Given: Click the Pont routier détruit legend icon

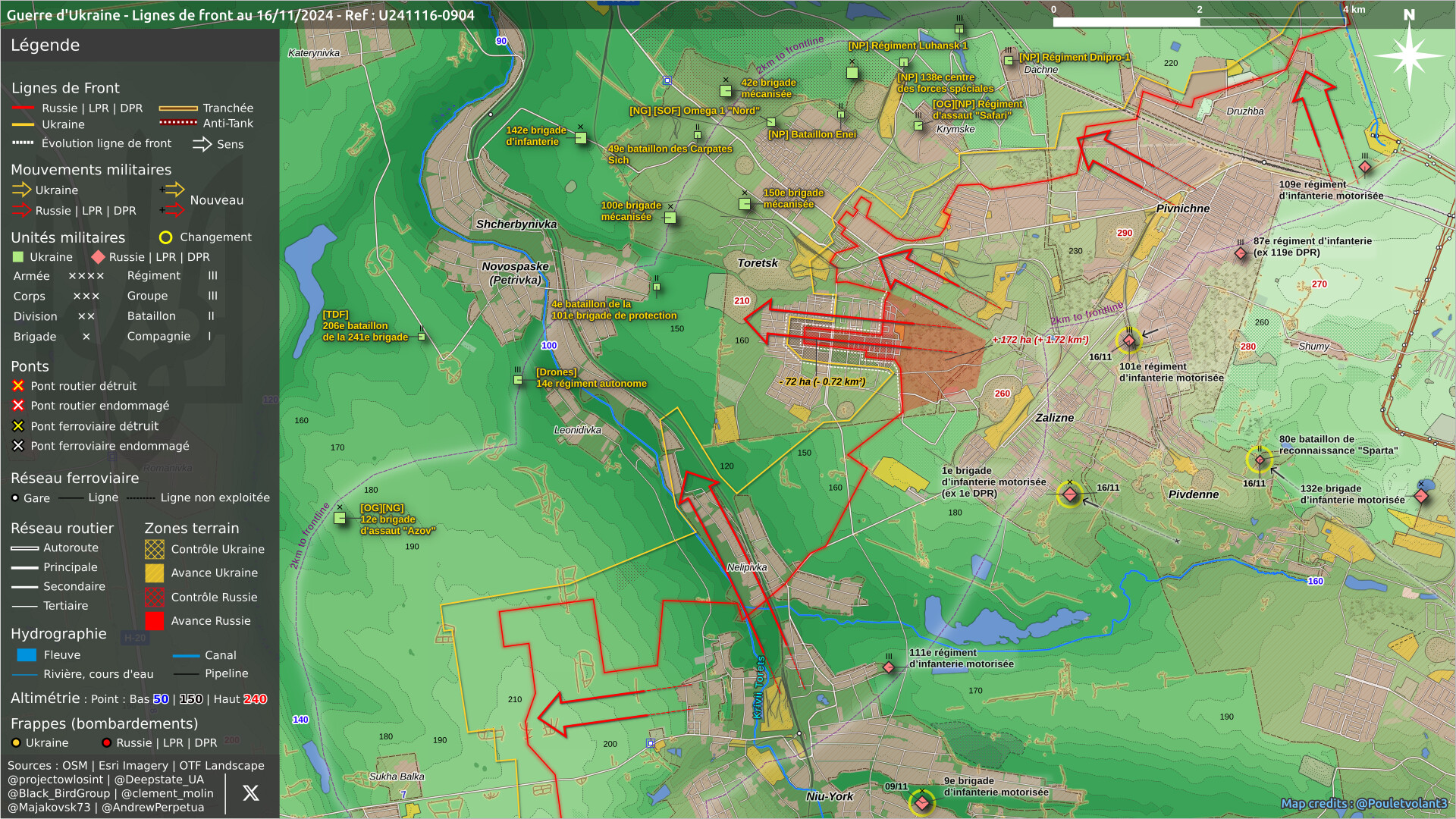Looking at the screenshot, I should pos(18,386).
